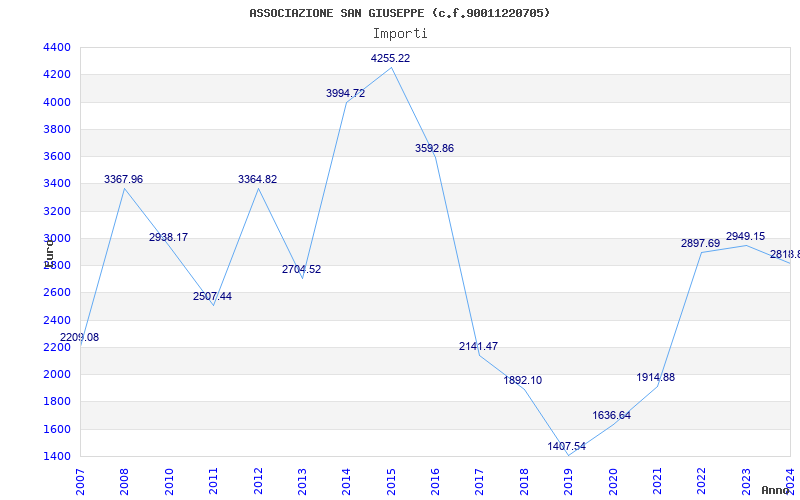Select the 2897.69 data label
The width and height of the screenshot is (800, 500).
tap(701, 243)
